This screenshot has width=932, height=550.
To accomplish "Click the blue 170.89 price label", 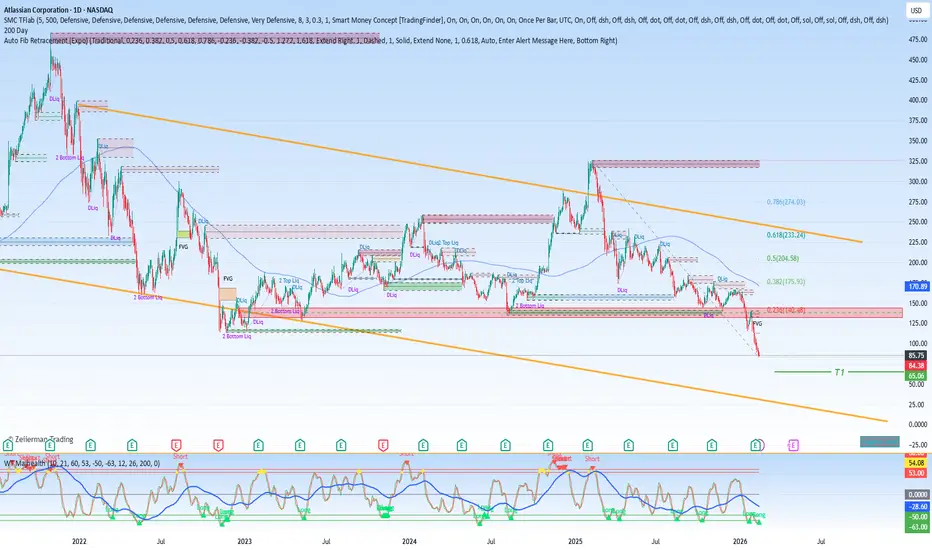I will (x=916, y=287).
